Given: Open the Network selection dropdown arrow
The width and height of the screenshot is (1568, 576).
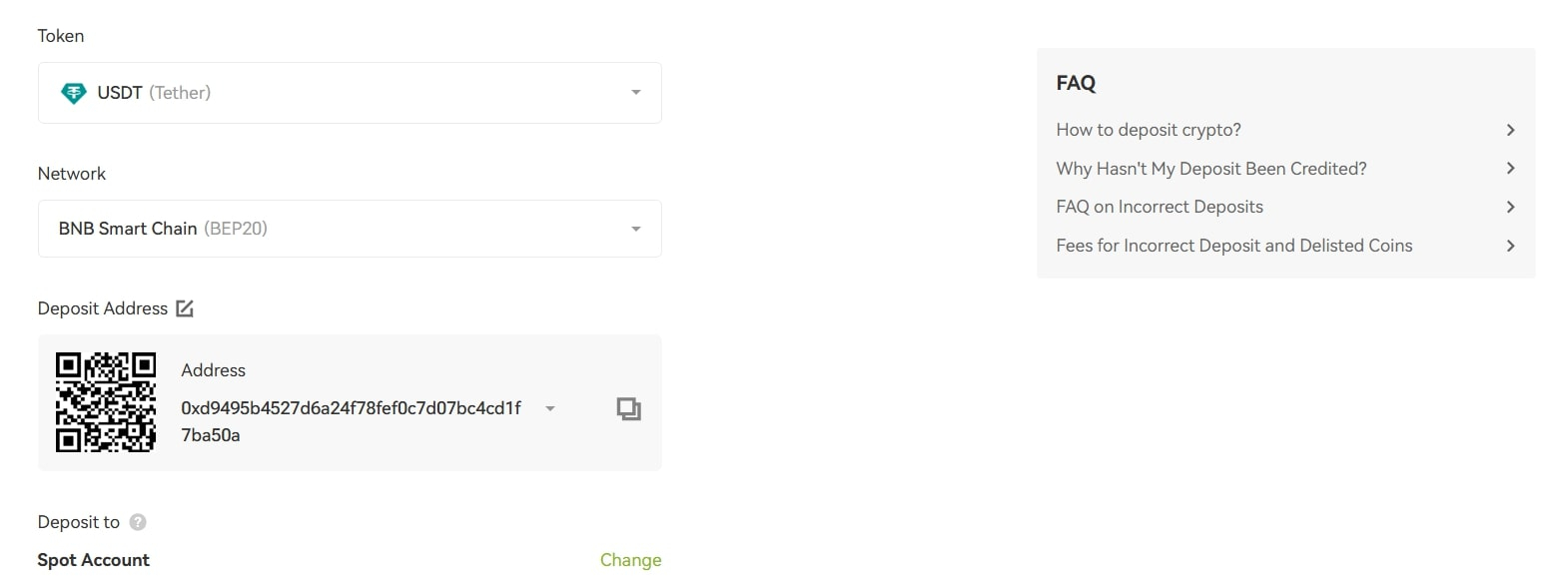Looking at the screenshot, I should 635,229.
